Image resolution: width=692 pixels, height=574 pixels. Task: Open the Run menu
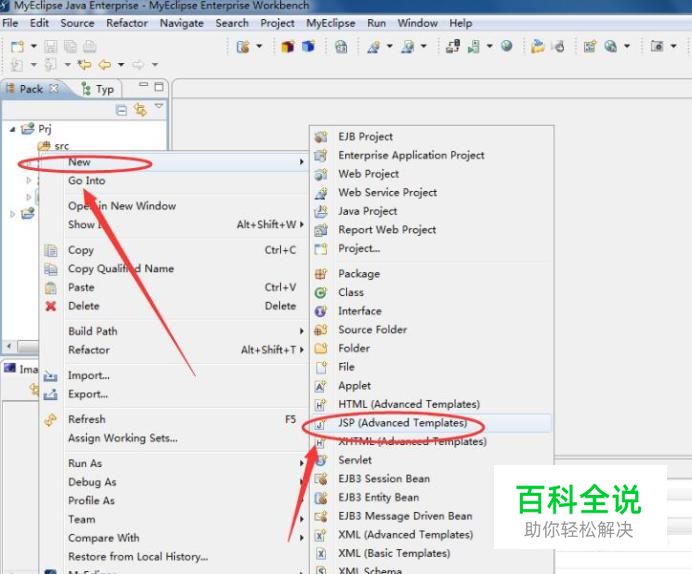point(376,23)
